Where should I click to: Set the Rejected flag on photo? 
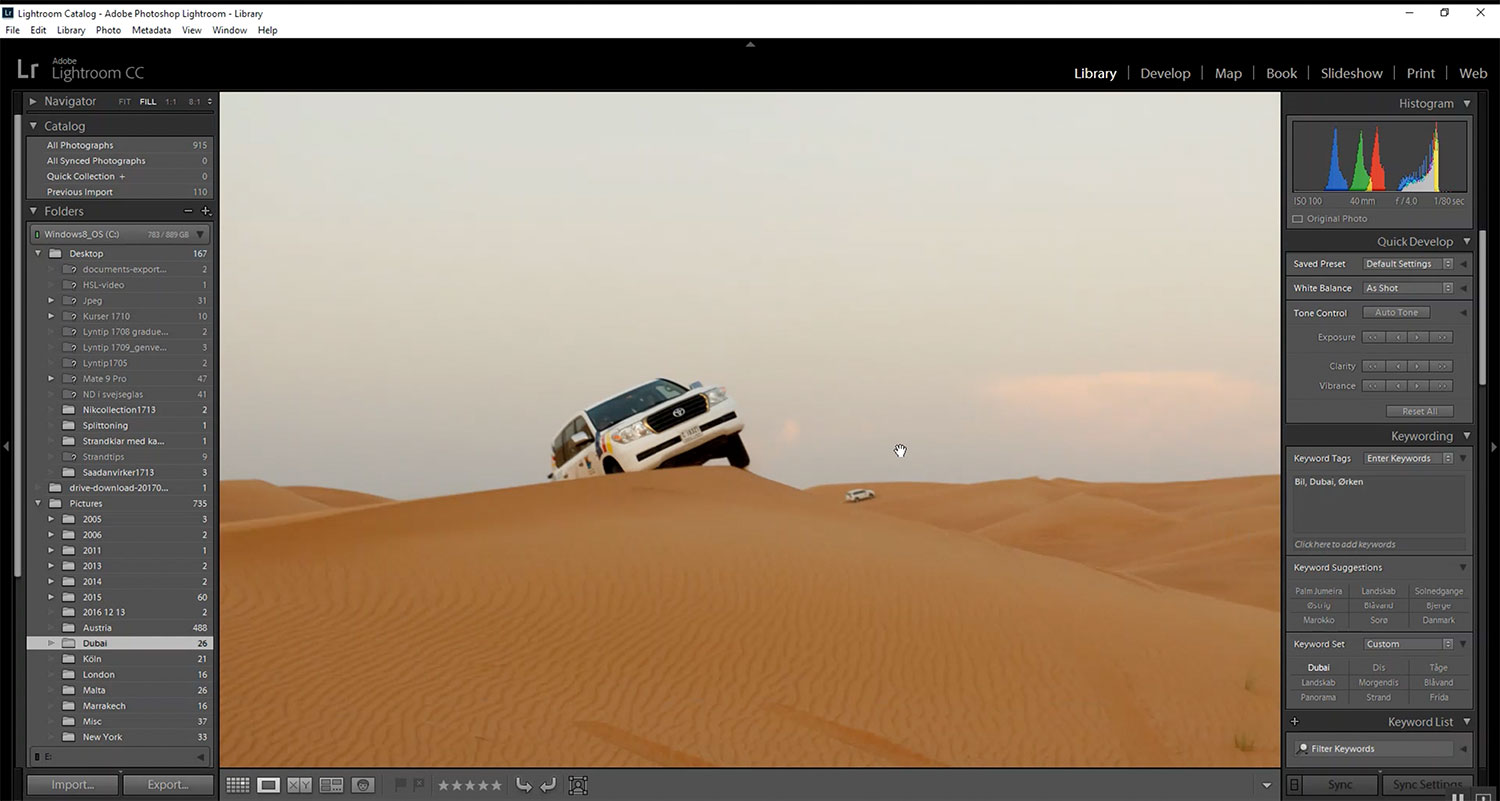point(419,785)
